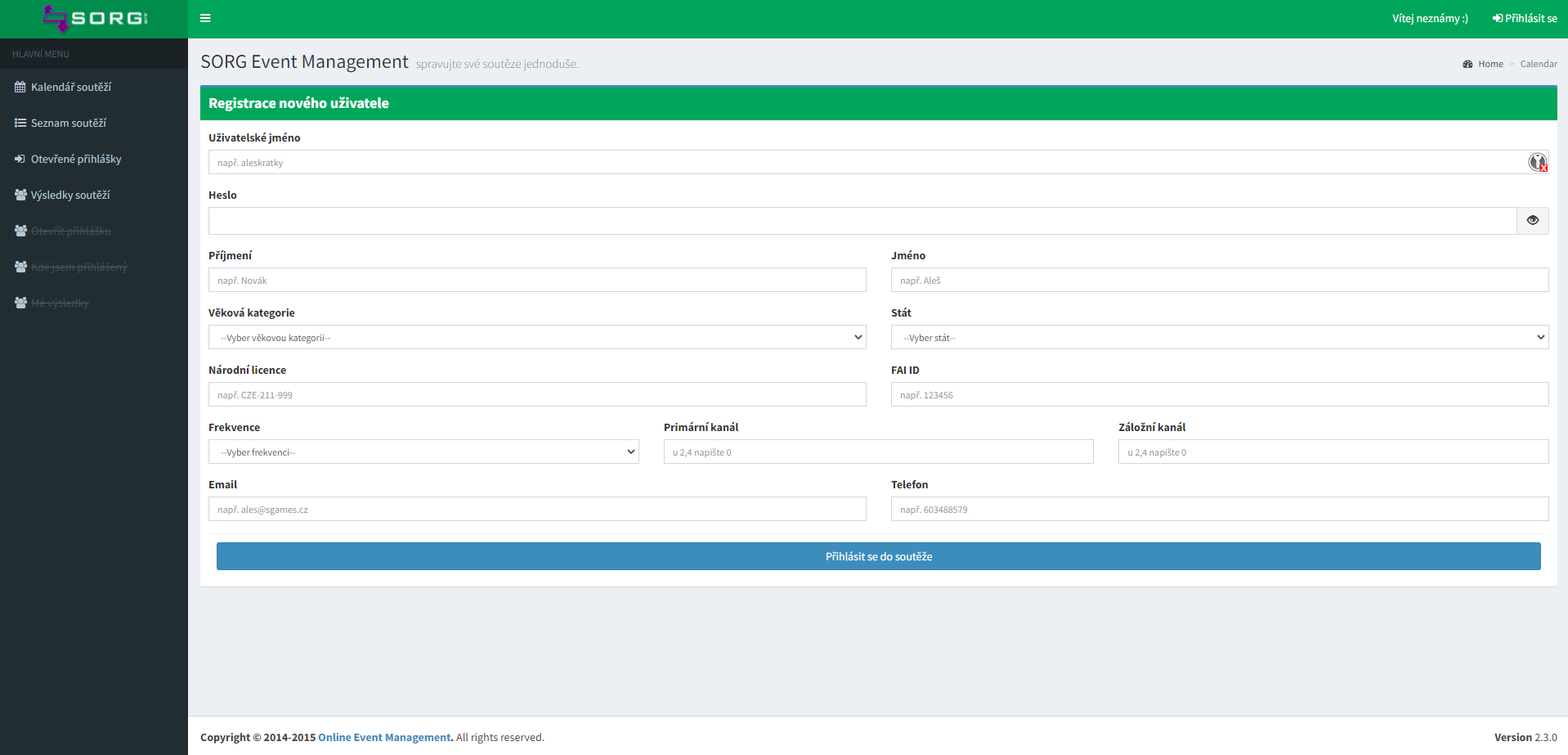
Task: Click the list icon beside Seznam soutěží
Action: click(20, 123)
